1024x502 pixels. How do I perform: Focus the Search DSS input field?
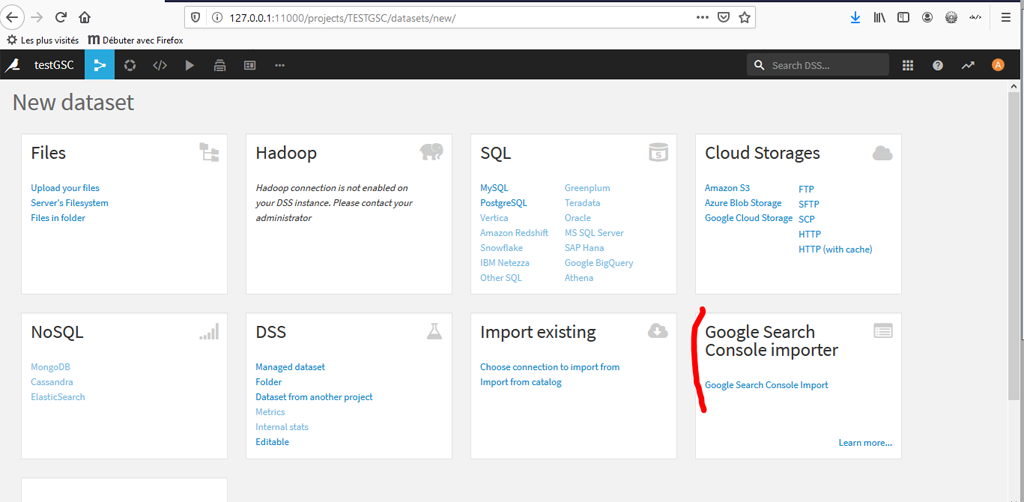tap(826, 65)
